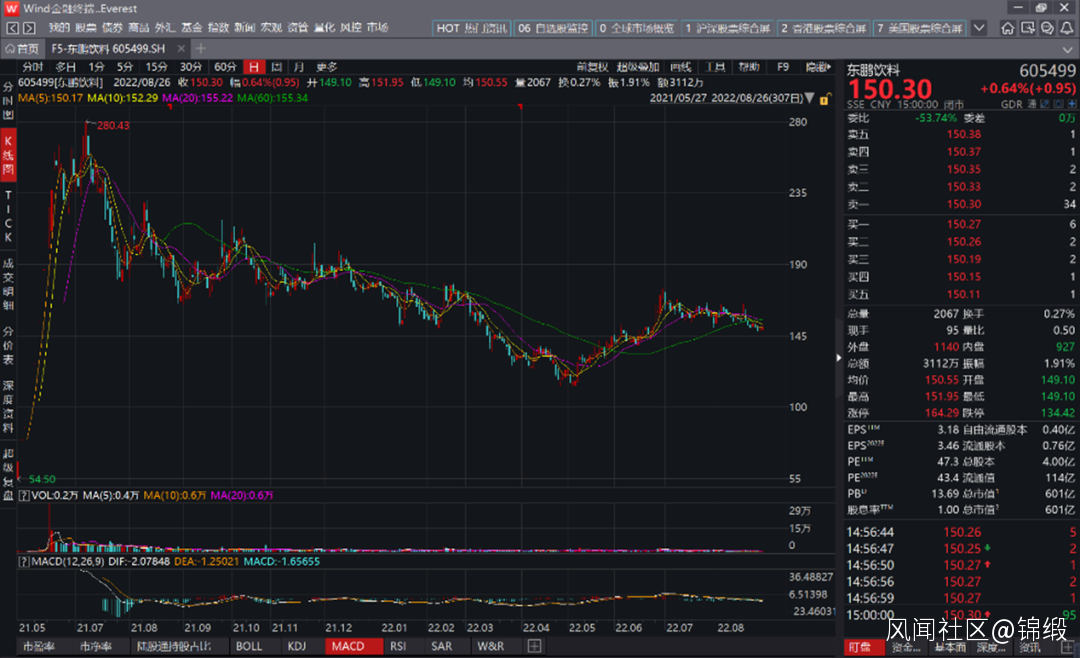Open the date range dropdown triangle
The height and width of the screenshot is (658, 1080).
(809, 98)
